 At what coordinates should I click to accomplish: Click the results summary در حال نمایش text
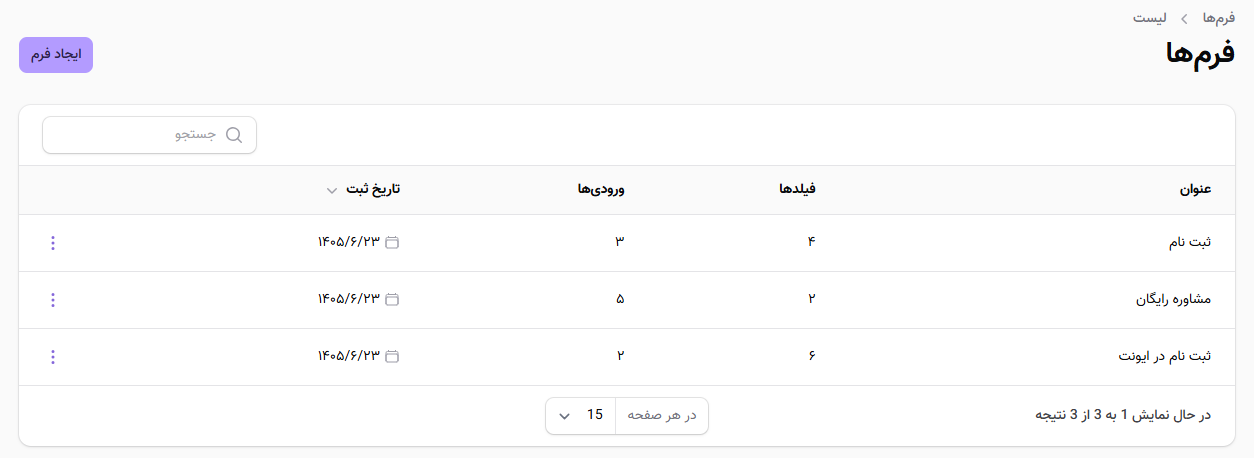1122,415
